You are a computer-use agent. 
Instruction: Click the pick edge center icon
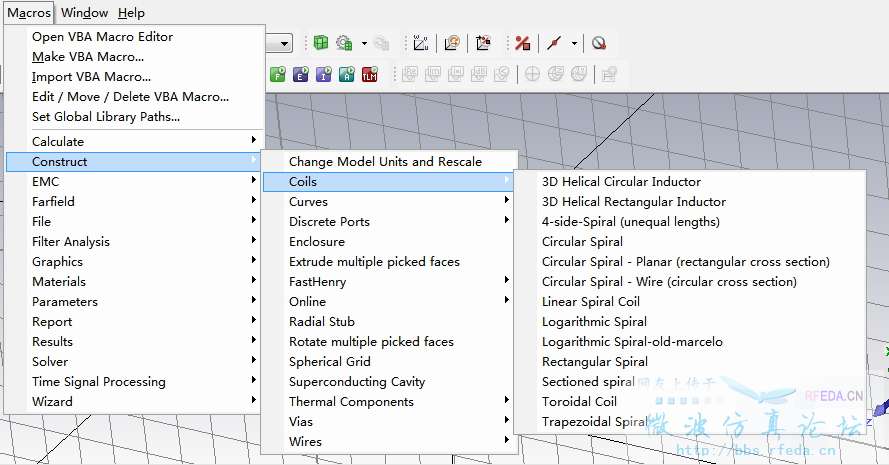tap(554, 43)
